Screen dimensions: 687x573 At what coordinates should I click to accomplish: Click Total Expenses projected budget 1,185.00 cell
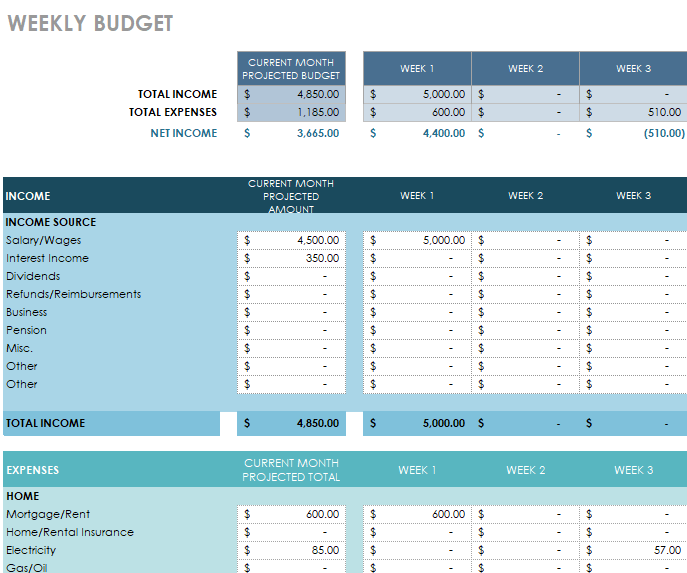tap(292, 113)
